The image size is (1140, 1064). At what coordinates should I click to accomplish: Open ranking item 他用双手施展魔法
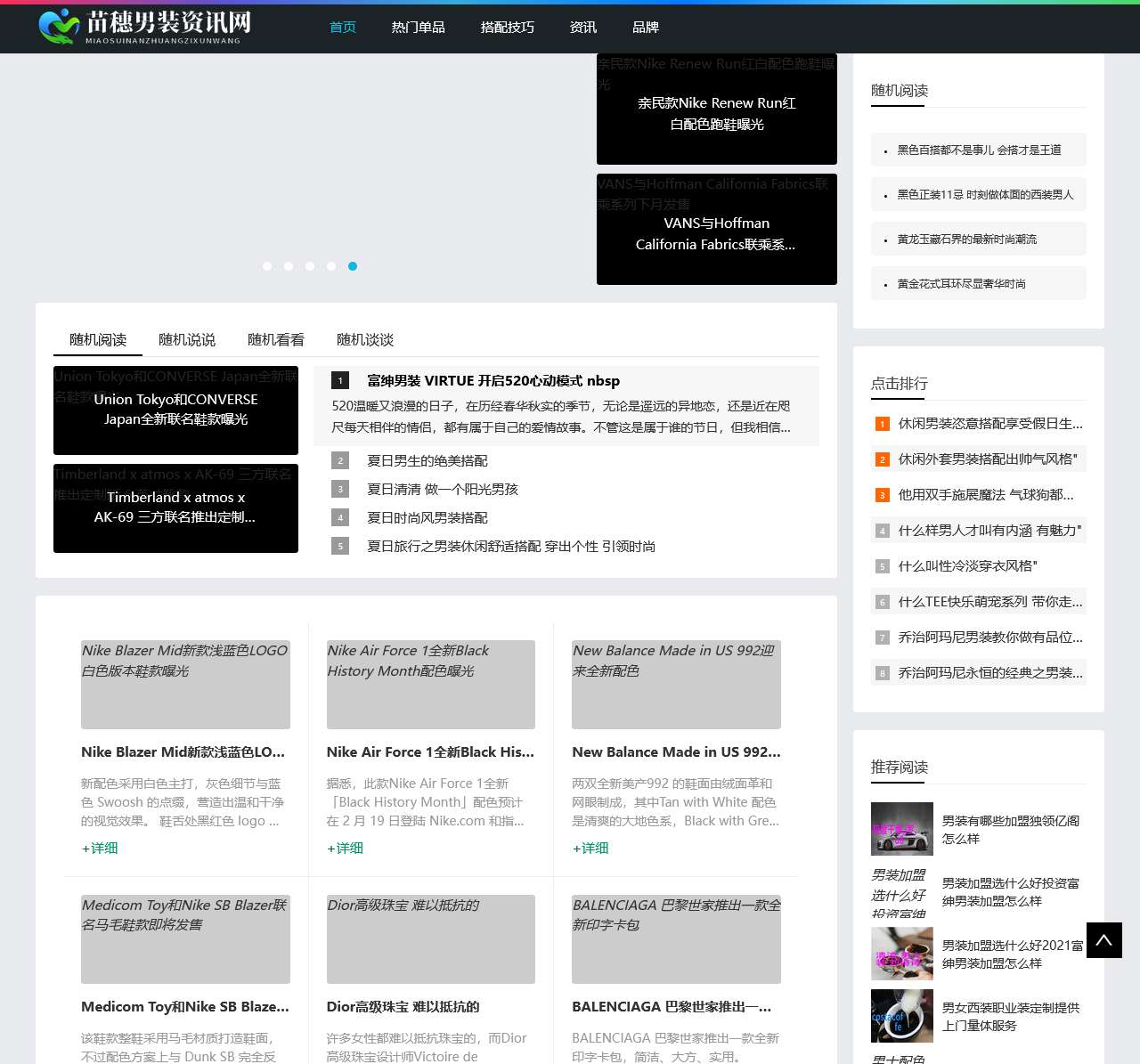[x=986, y=494]
